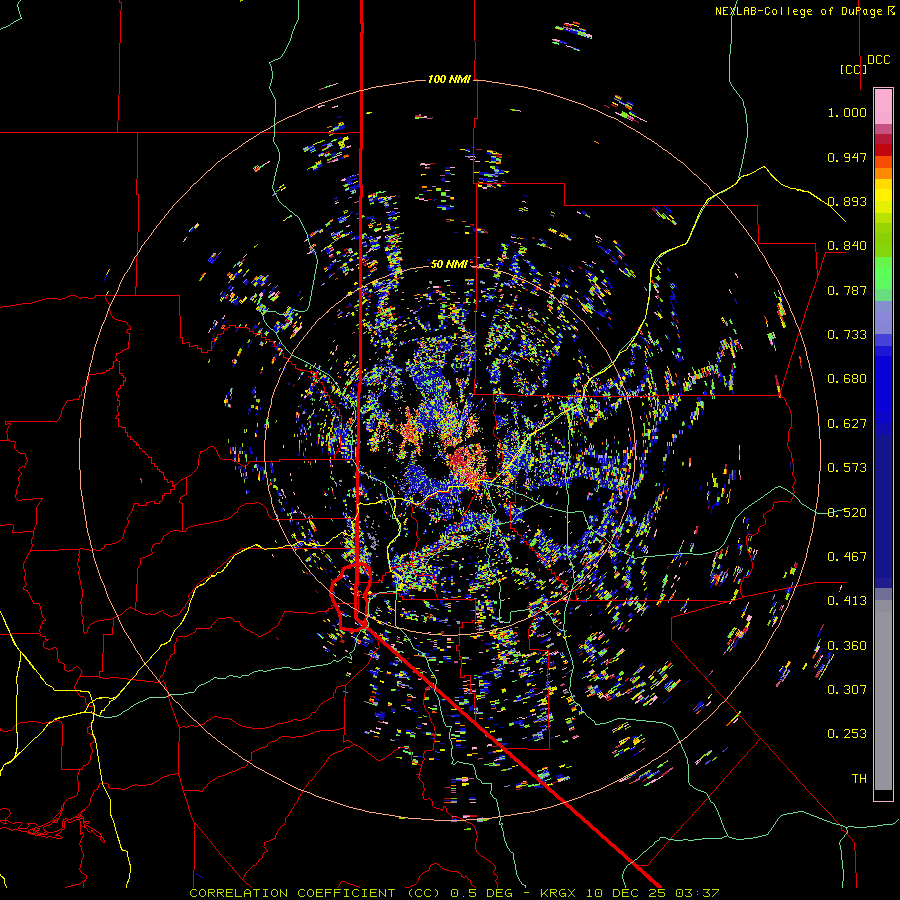Click the KRGX station identifier in the caption
This screenshot has height=900, width=900.
tap(557, 893)
